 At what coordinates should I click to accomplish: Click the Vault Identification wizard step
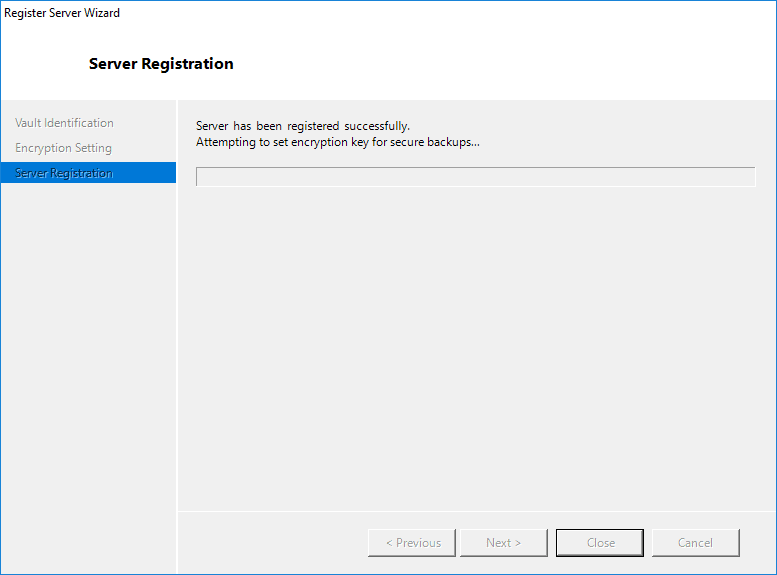pyautogui.click(x=64, y=123)
